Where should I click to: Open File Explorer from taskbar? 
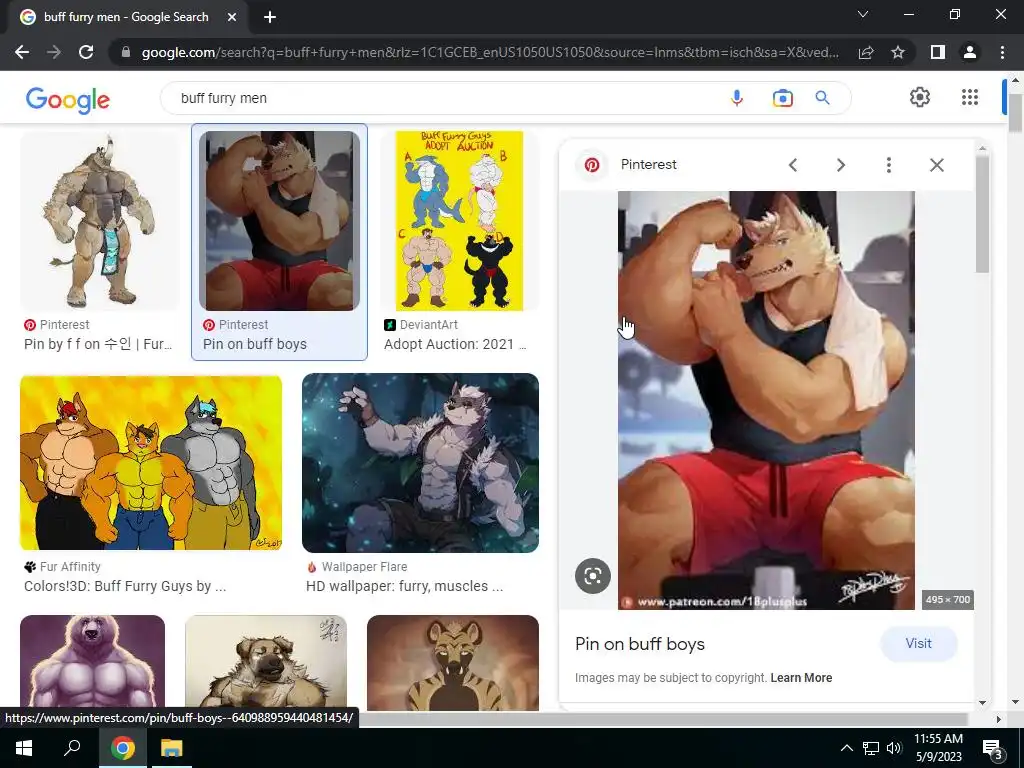click(172, 748)
